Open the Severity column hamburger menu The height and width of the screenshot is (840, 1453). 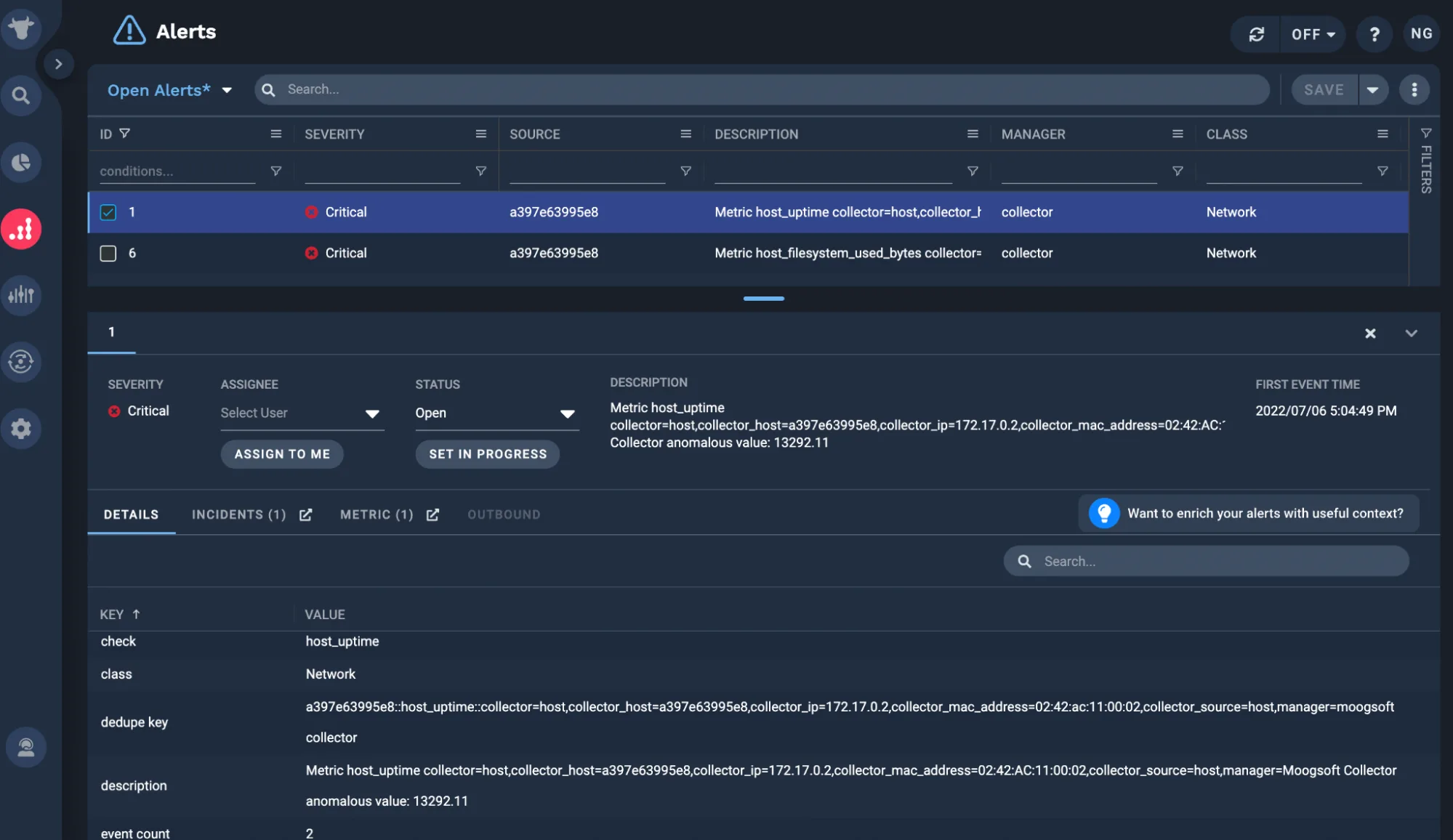coord(481,134)
